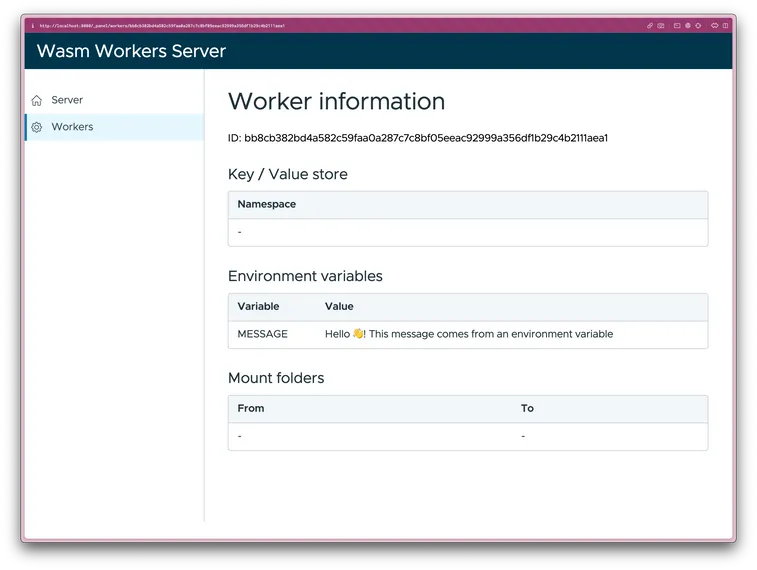Click the Hello message value cell
Image resolution: width=757 pixels, height=570 pixels.
[x=468, y=334]
